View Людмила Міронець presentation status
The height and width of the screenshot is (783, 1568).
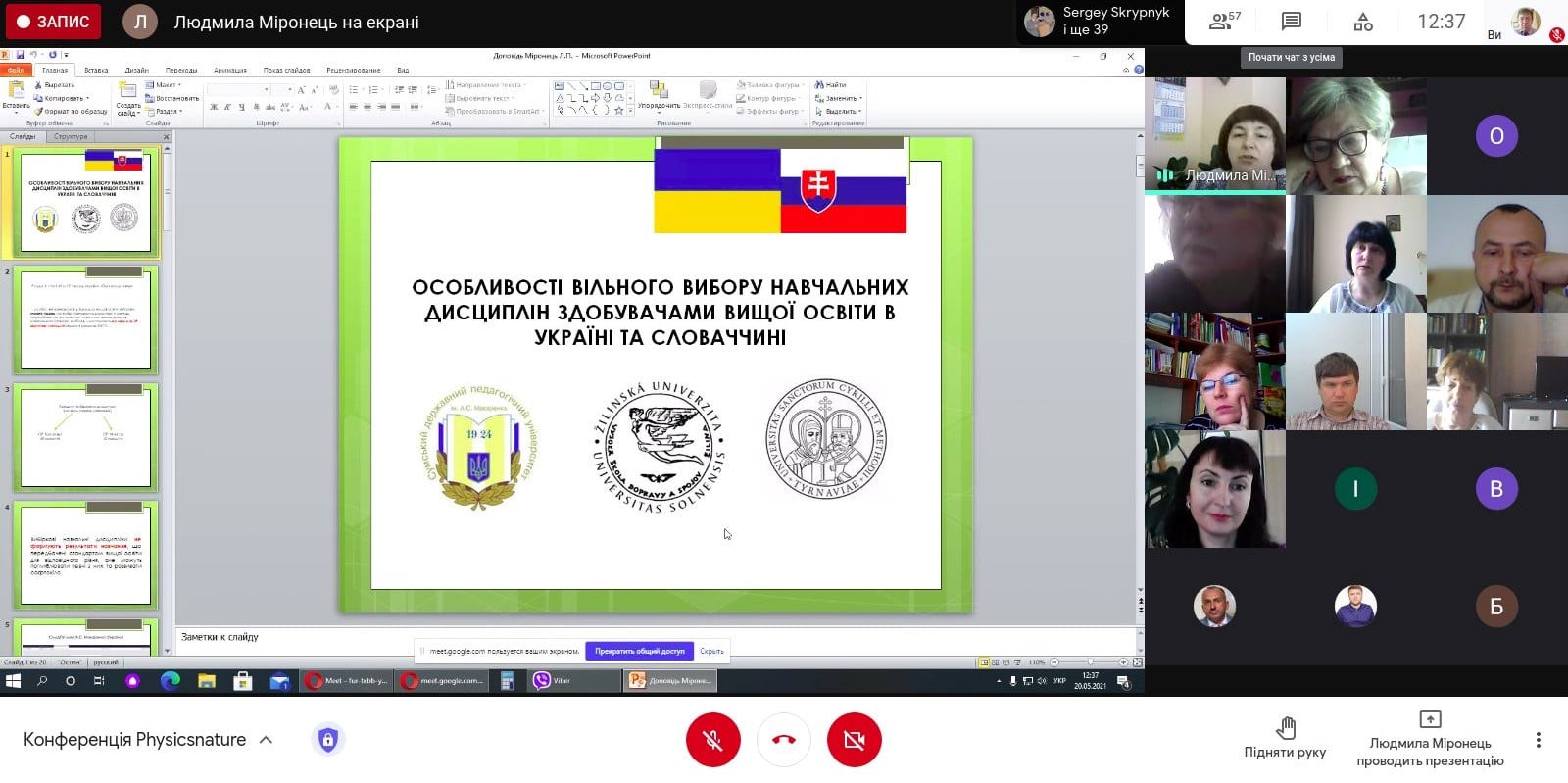(x=1430, y=740)
